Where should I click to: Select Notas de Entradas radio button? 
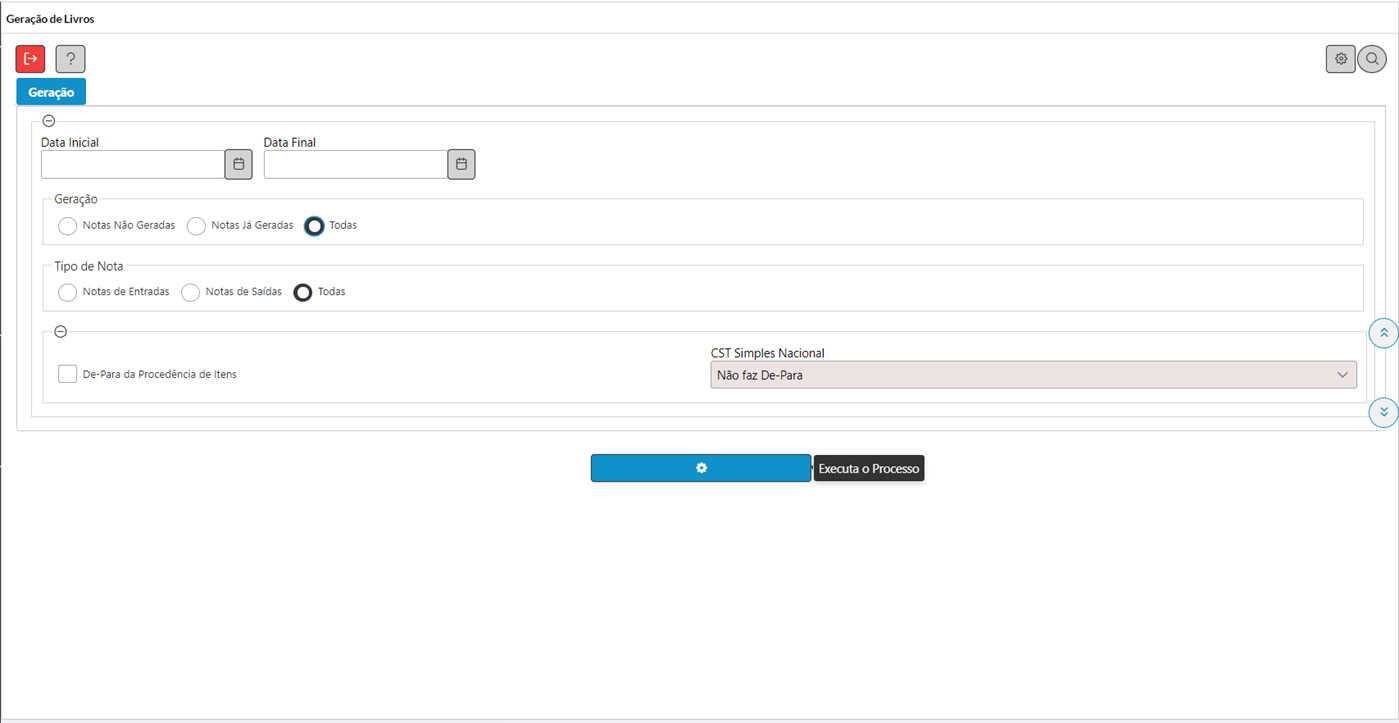pyautogui.click(x=67, y=292)
